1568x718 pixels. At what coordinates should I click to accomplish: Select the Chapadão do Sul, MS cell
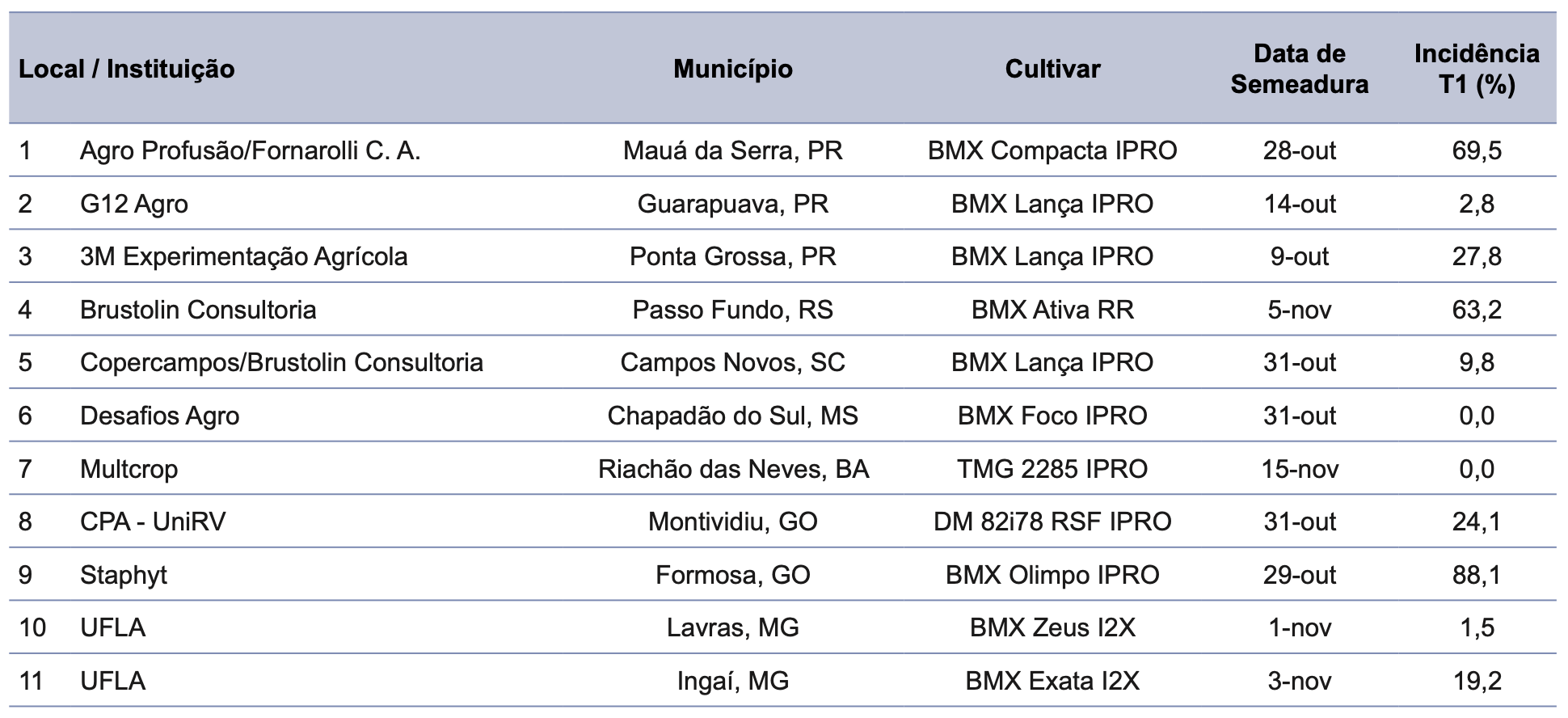[733, 416]
